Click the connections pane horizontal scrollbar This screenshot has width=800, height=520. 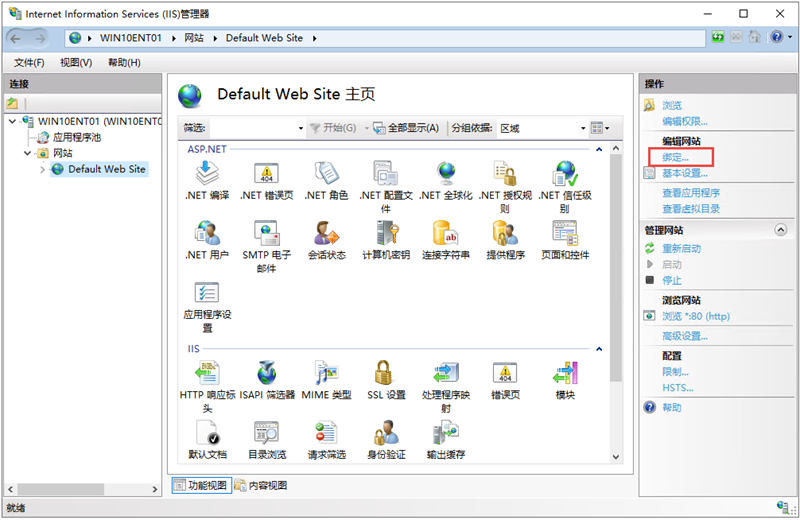point(61,489)
